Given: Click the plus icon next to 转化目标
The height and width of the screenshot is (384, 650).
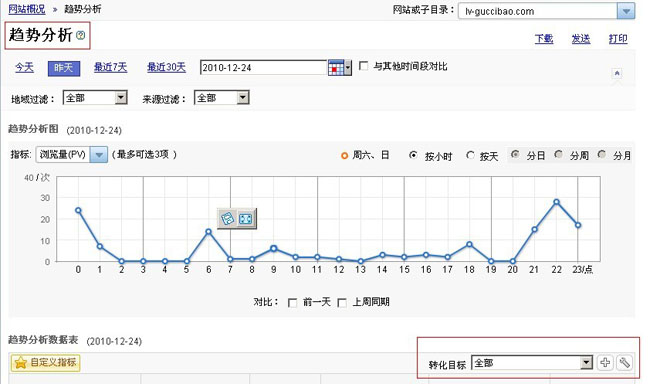Looking at the screenshot, I should click(605, 363).
